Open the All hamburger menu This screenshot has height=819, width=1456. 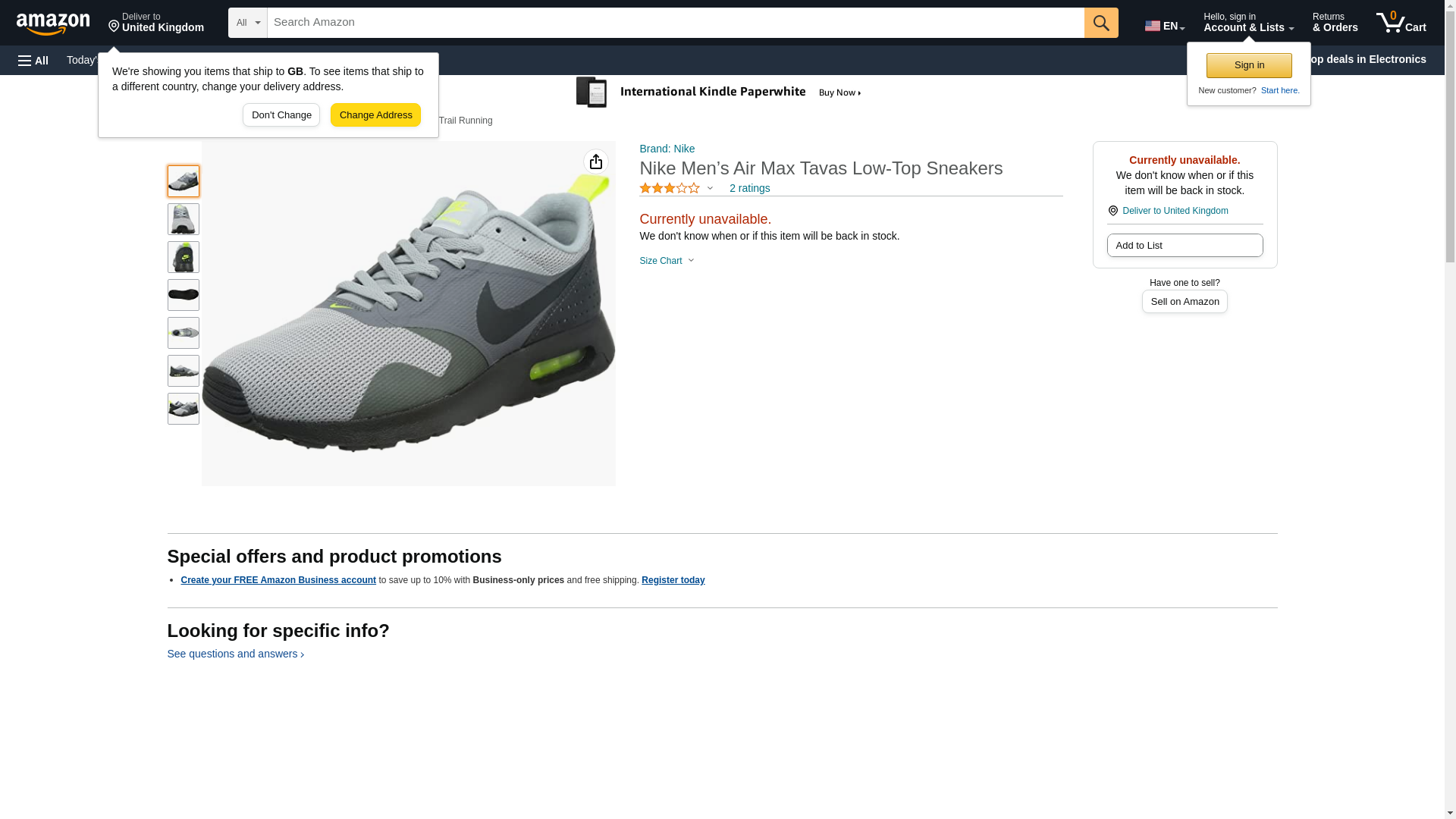click(x=33, y=60)
